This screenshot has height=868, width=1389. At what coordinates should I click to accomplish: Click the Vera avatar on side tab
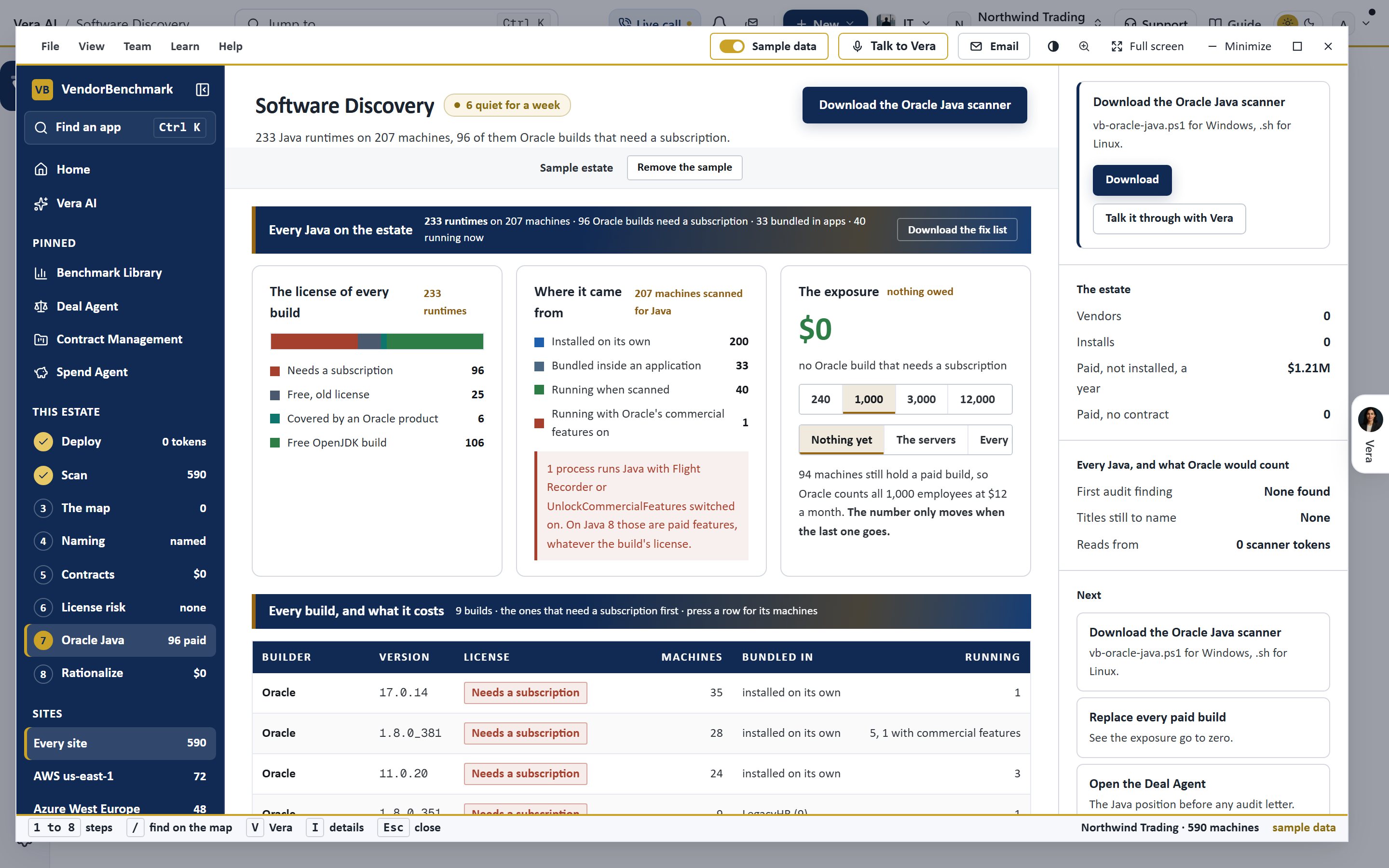tap(1370, 420)
